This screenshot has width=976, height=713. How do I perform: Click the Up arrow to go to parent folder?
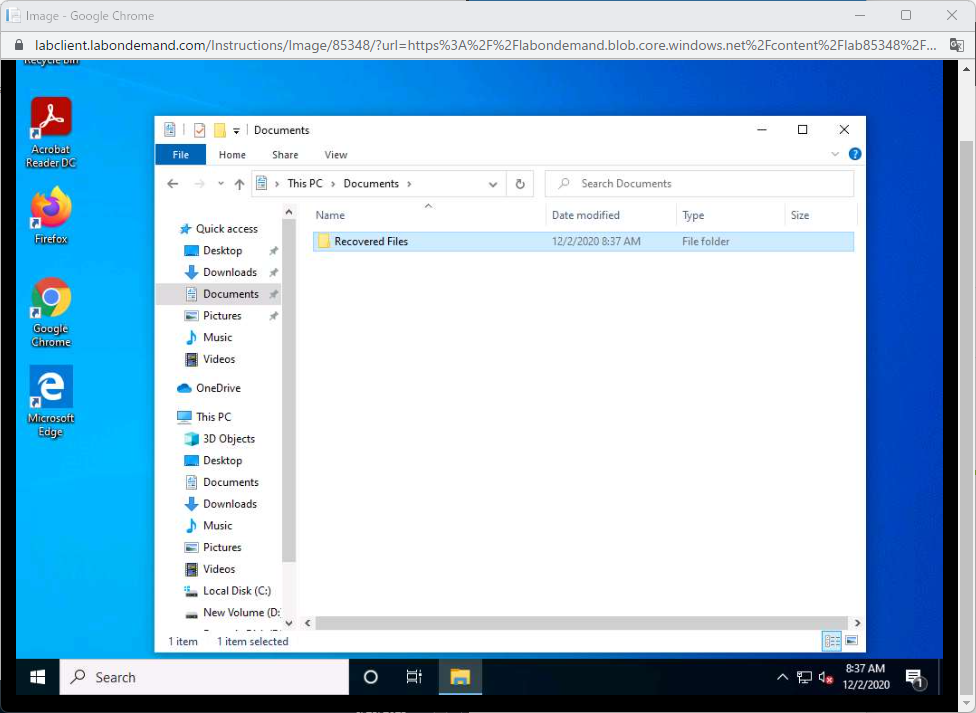click(x=241, y=183)
